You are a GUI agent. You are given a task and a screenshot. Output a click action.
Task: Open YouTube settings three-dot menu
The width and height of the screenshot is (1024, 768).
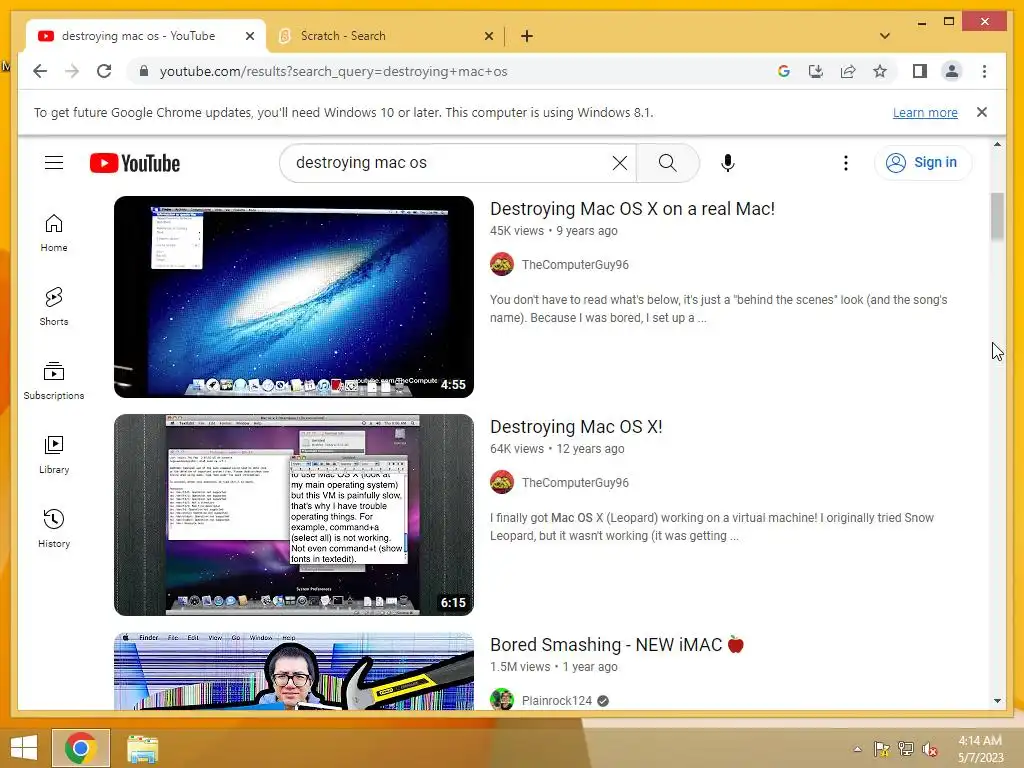click(846, 163)
